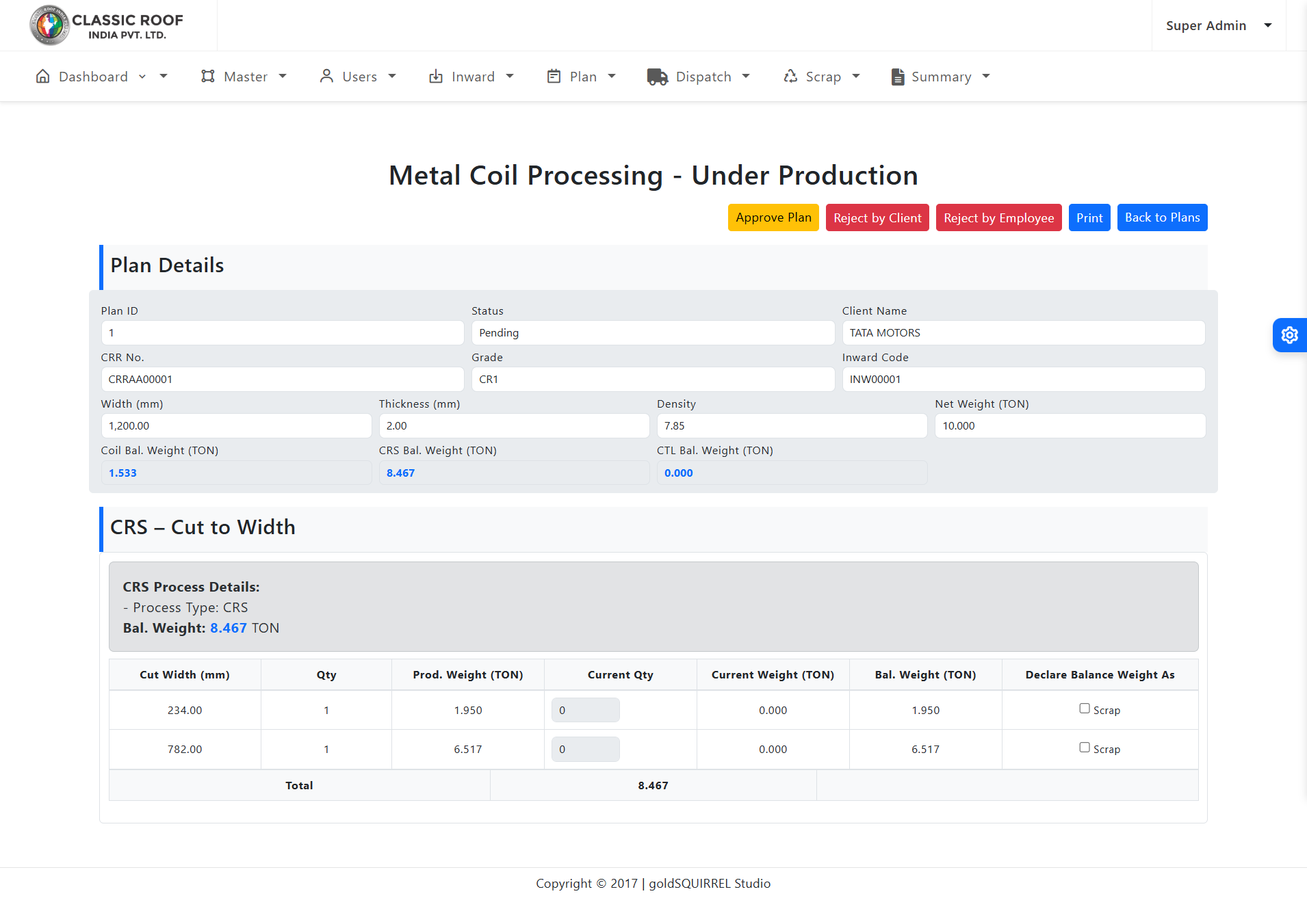The height and width of the screenshot is (924, 1307).
Task: Expand the Summary menu caret
Action: [x=986, y=77]
